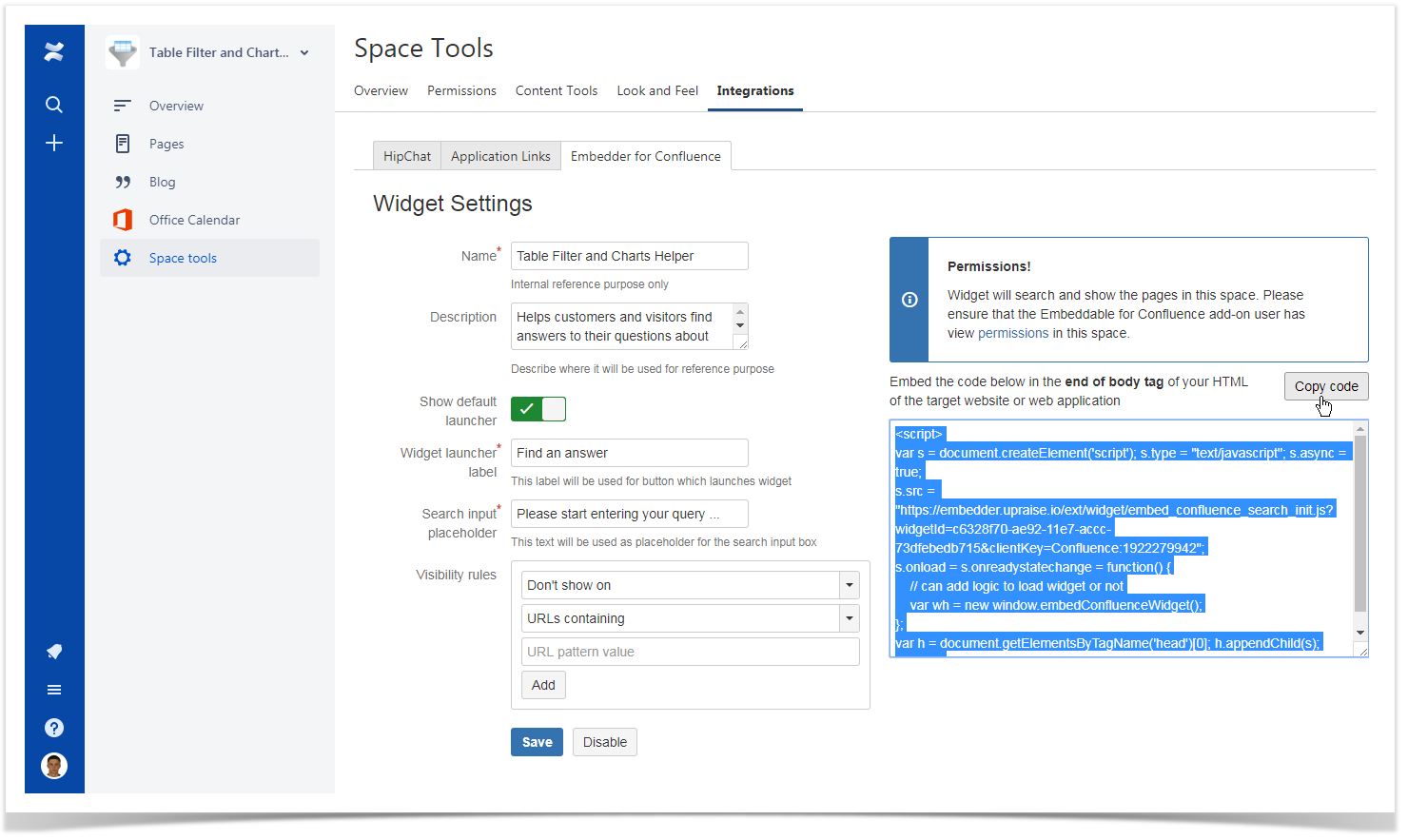Image resolution: width=1408 pixels, height=840 pixels.
Task: Select Embedder for Confluence sub-tab
Action: tap(646, 156)
